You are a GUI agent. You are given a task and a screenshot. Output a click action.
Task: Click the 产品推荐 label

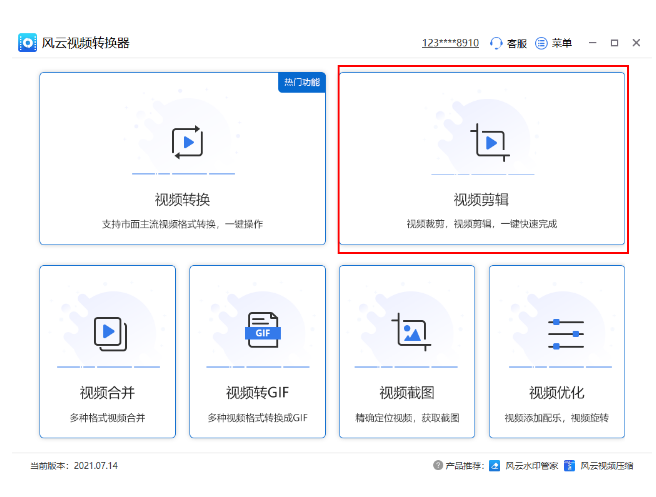[464, 466]
